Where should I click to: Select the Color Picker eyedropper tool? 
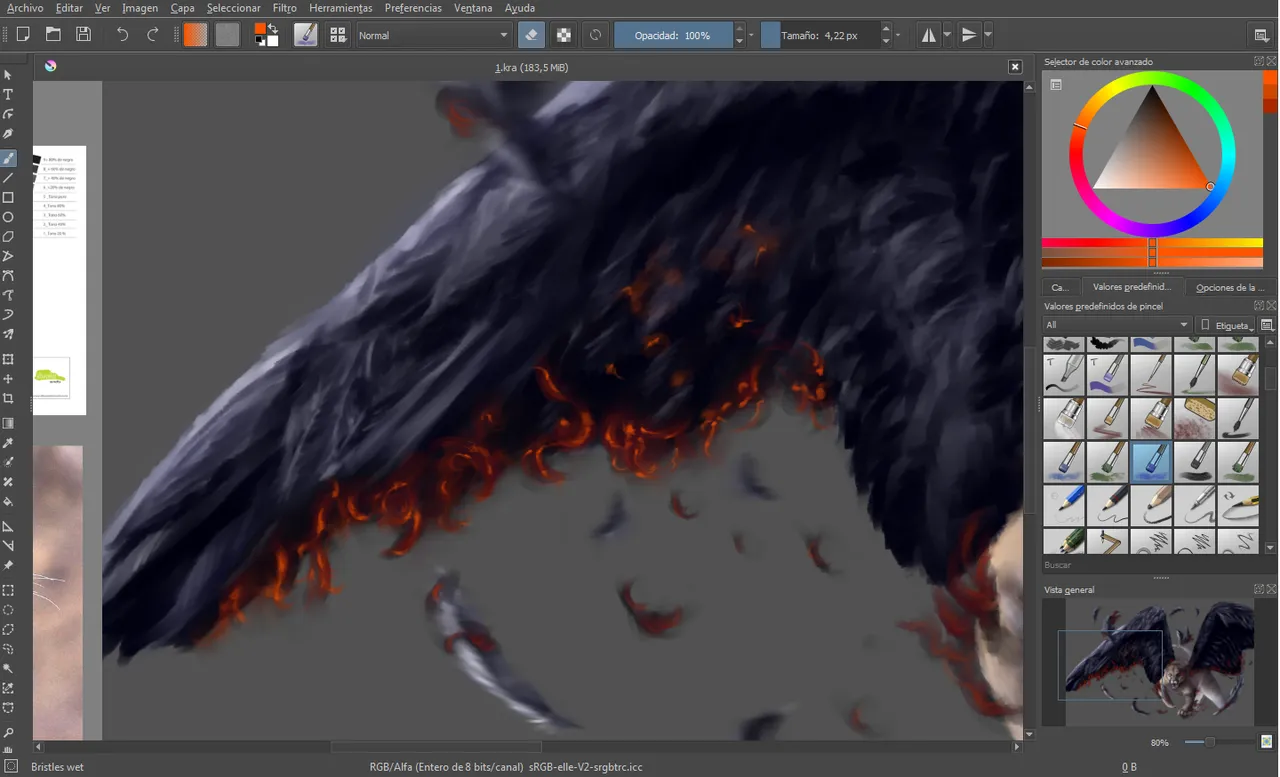tap(8, 443)
